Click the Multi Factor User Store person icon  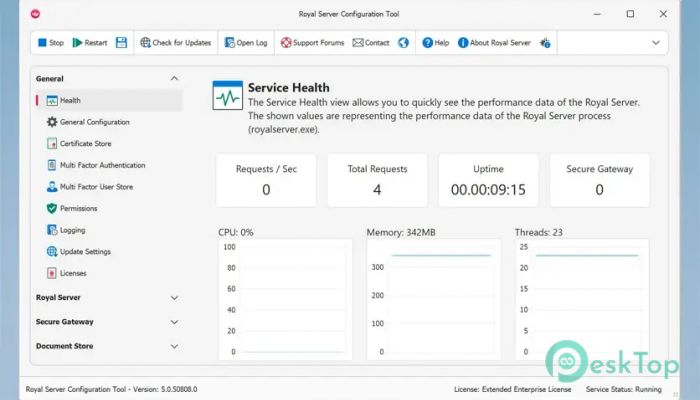pos(52,187)
